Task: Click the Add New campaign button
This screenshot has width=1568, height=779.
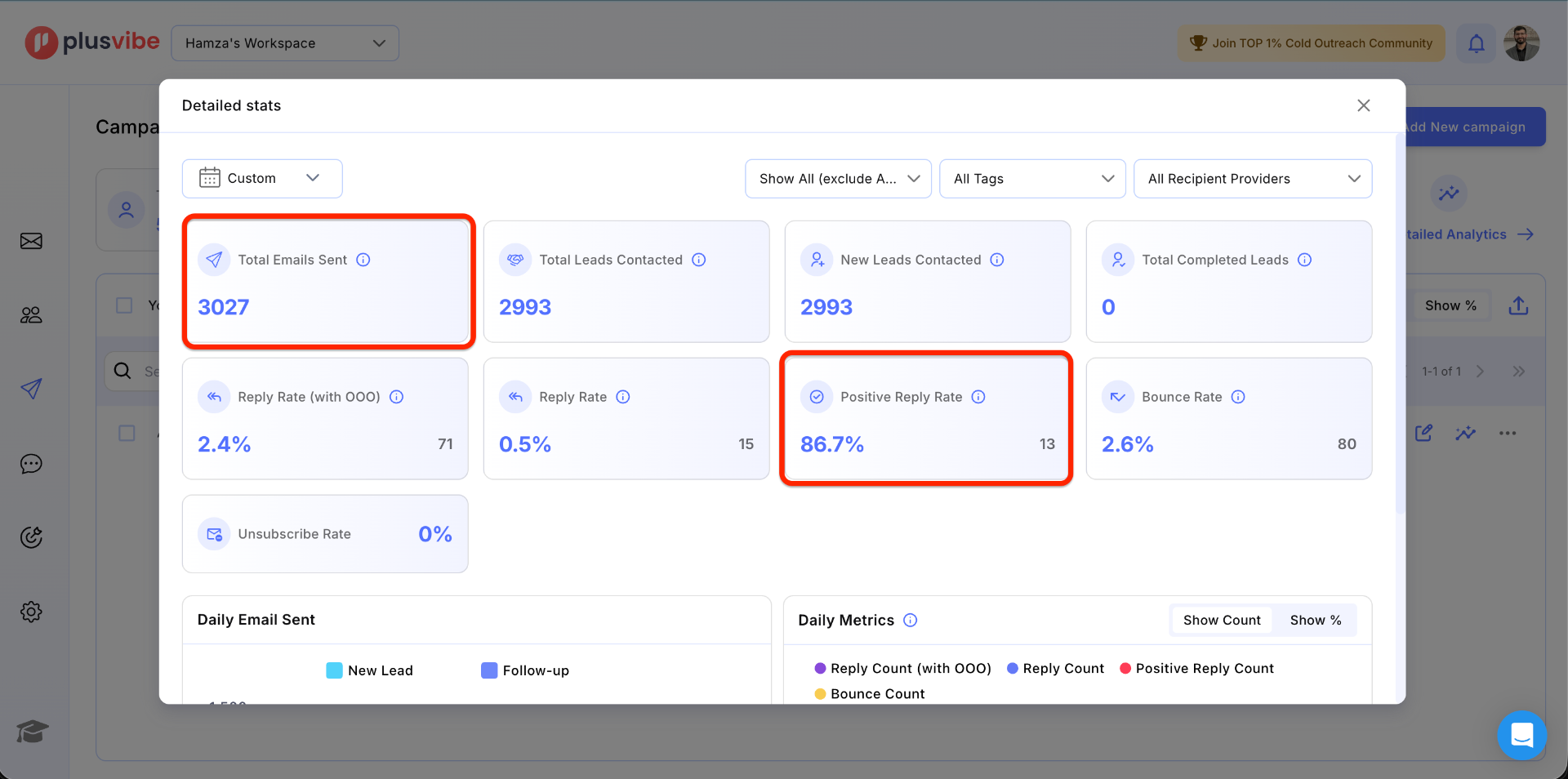Action: pos(1475,127)
